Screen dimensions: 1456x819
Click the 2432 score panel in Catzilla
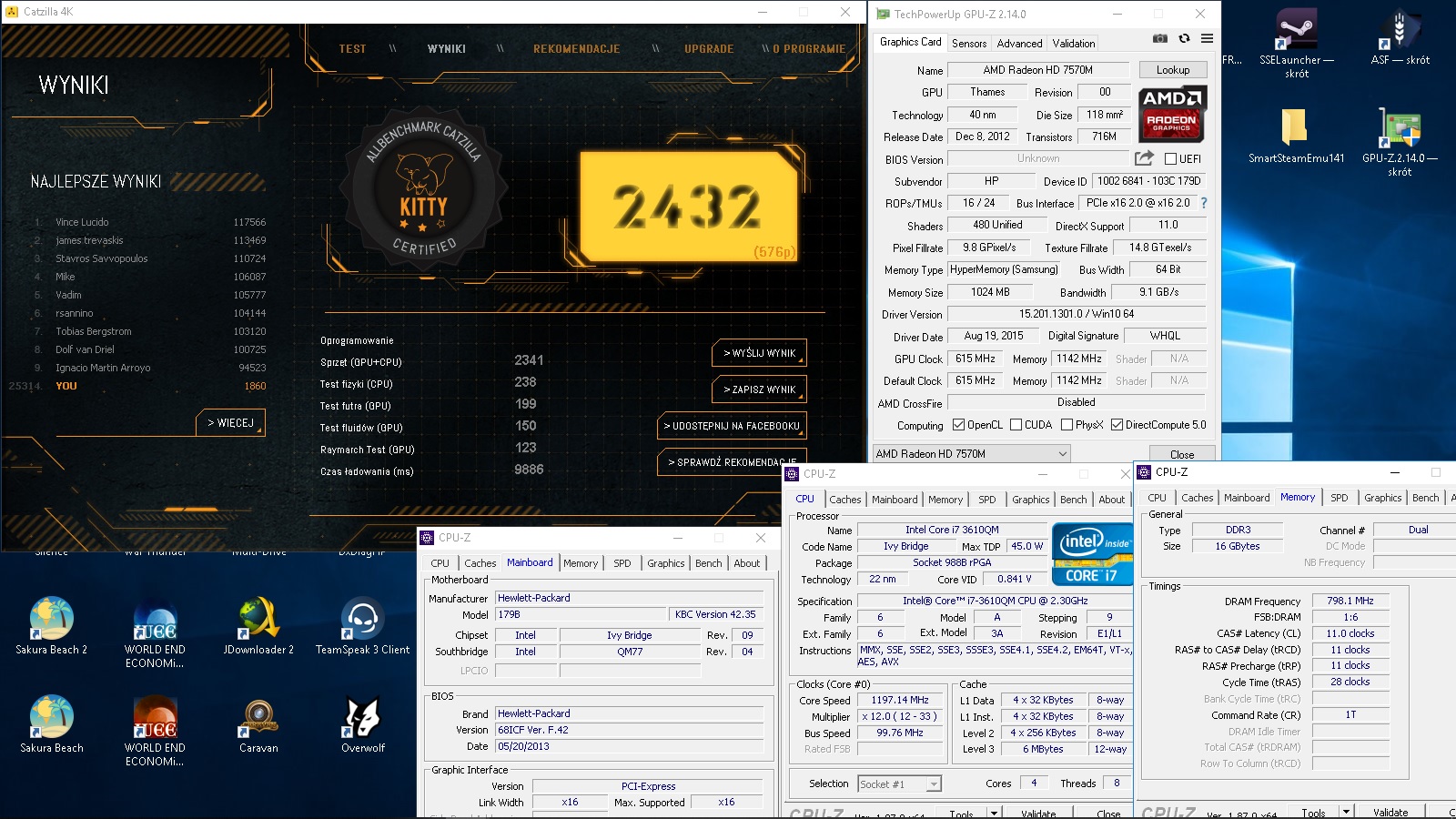pyautogui.click(x=689, y=206)
